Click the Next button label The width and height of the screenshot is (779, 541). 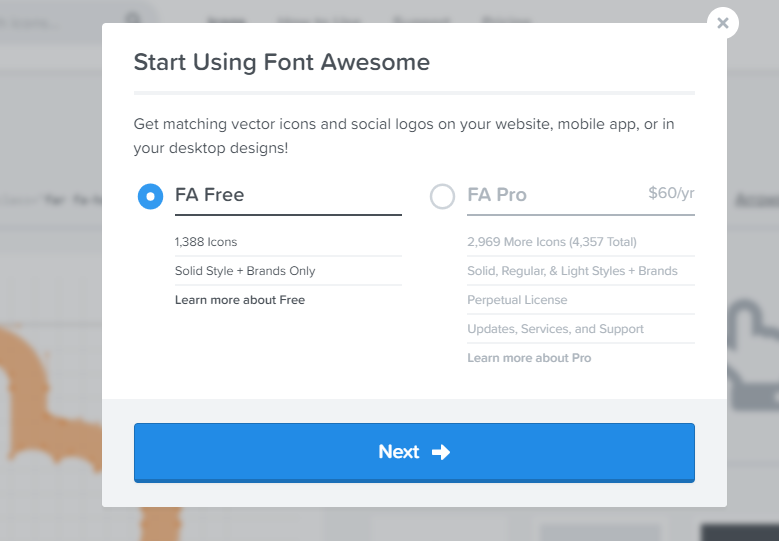coord(399,452)
